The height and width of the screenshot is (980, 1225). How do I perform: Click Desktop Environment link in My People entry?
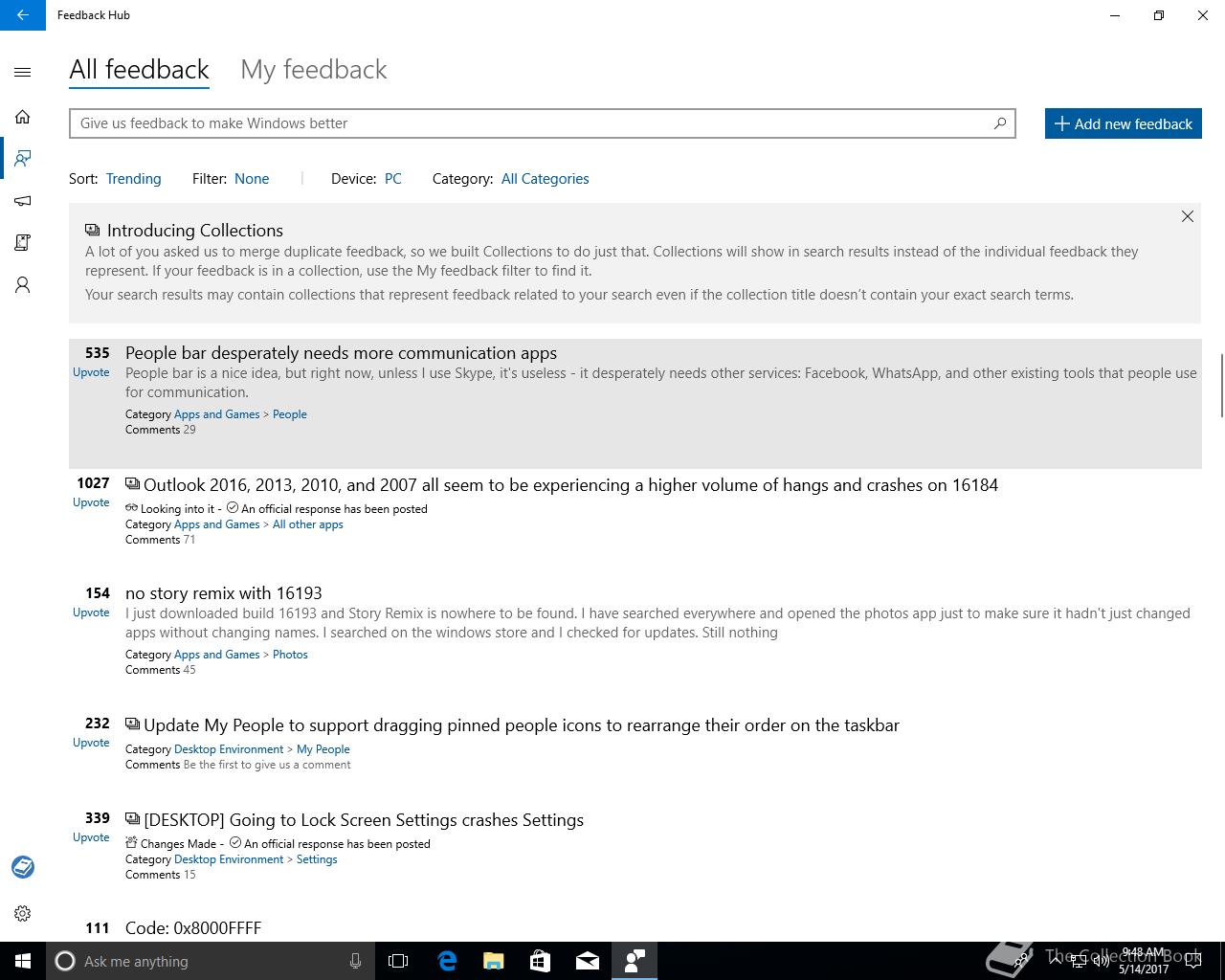click(229, 749)
